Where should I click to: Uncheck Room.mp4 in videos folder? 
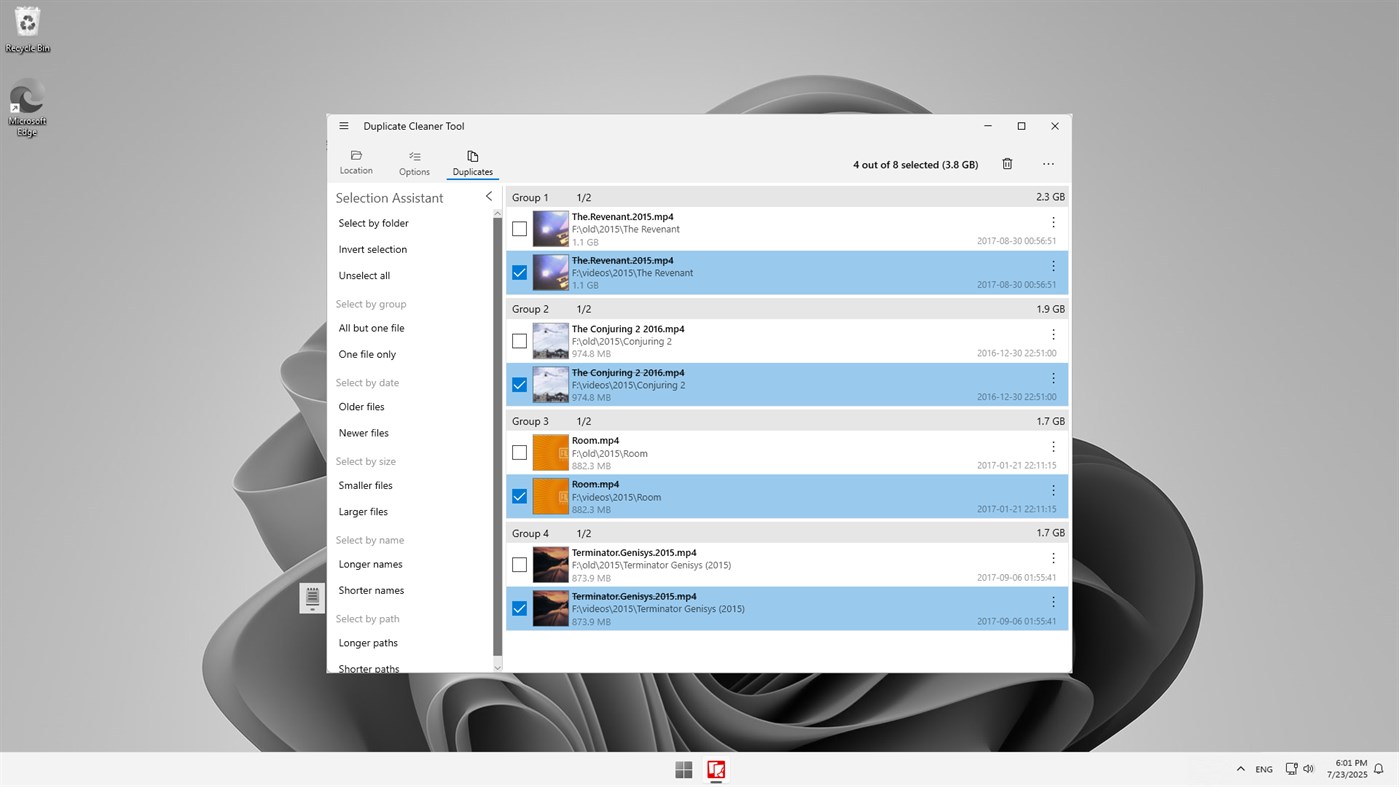pyautogui.click(x=519, y=496)
